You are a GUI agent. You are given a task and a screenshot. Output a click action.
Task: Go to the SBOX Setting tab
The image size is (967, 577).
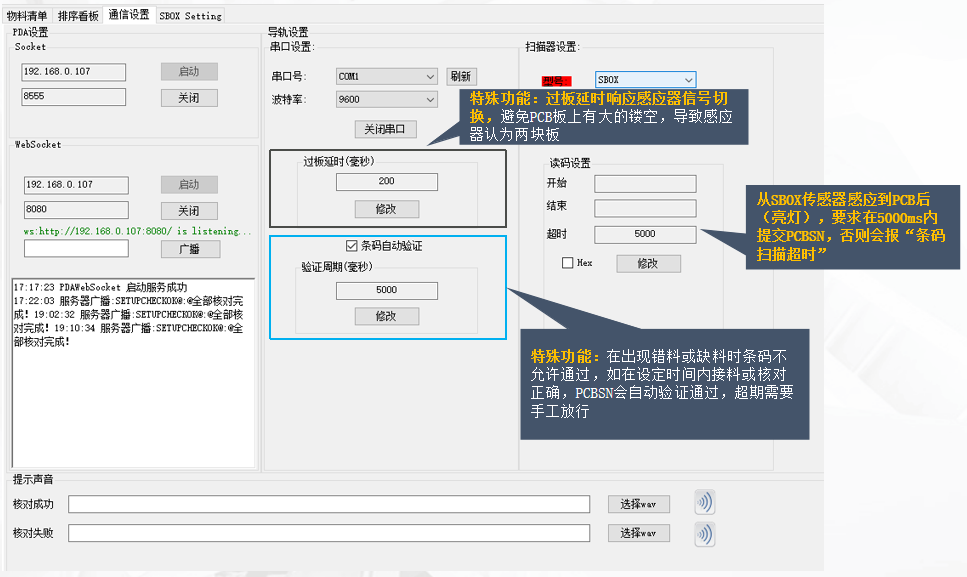190,15
